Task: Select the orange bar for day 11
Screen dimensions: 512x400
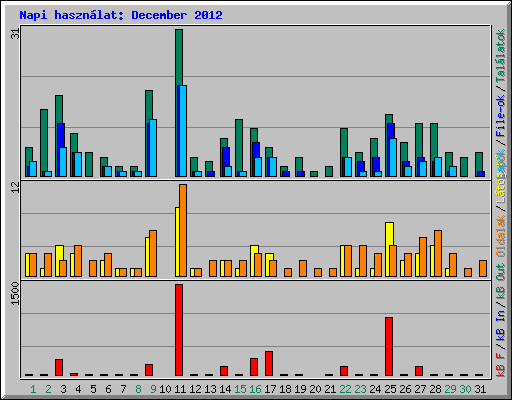Action: 183,230
